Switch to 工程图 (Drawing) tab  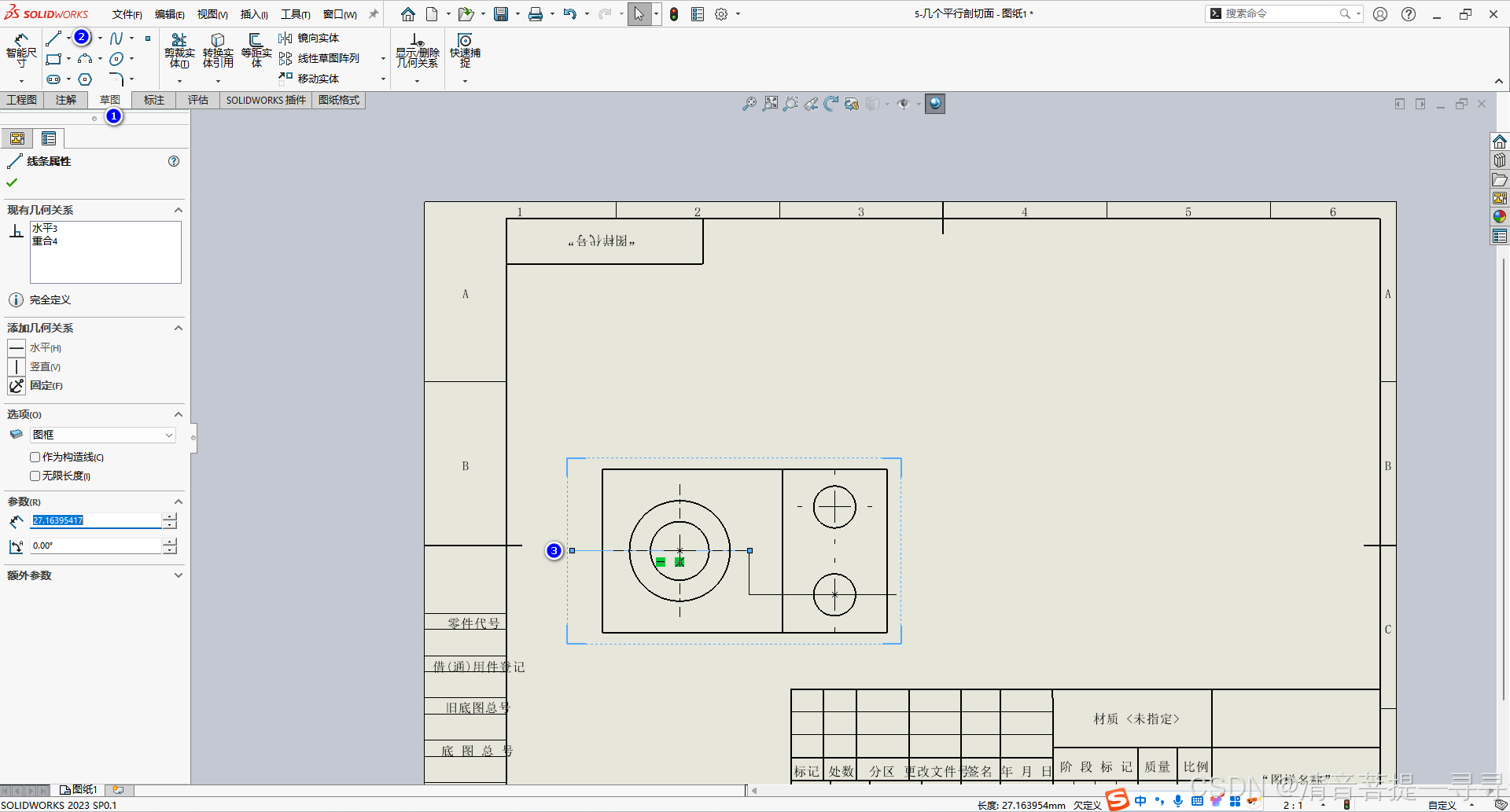click(21, 100)
